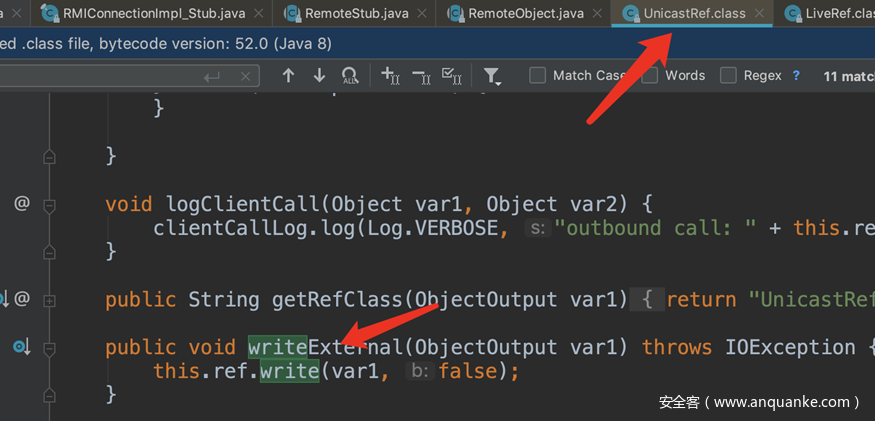Enable the Match Case checkbox
875x421 pixels.
[538, 76]
